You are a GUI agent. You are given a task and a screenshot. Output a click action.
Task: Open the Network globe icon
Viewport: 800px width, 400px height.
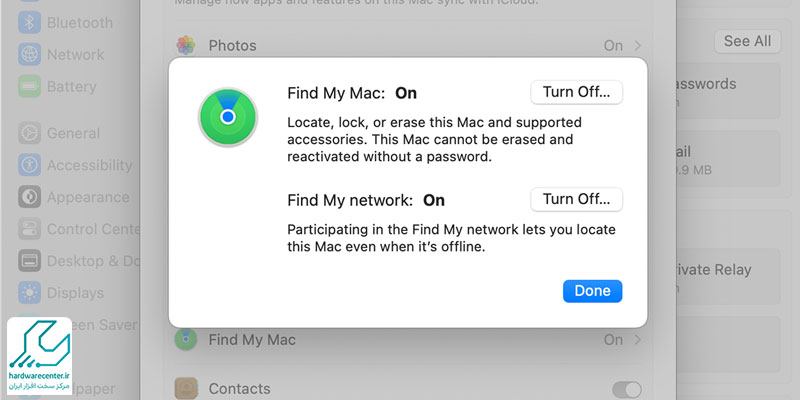pos(30,55)
